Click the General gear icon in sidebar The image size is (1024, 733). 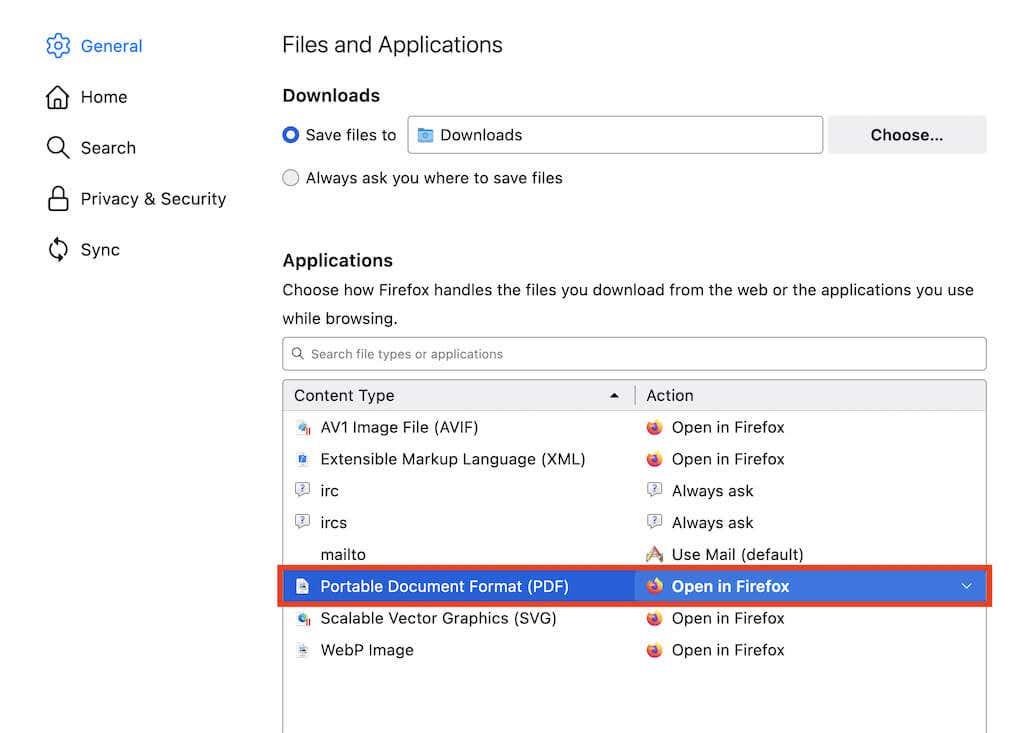[58, 46]
